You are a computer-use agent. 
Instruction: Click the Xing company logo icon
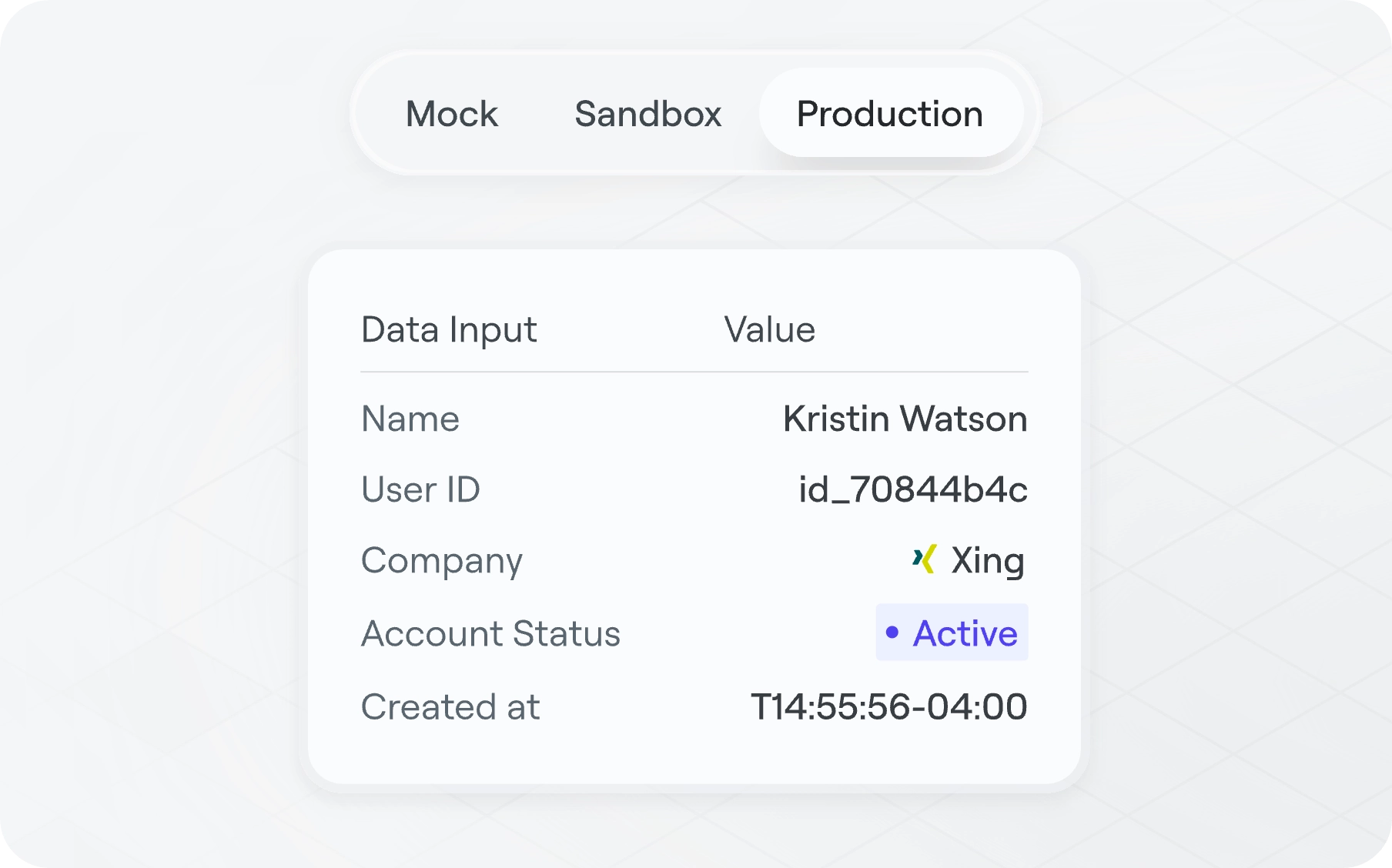[x=926, y=559]
